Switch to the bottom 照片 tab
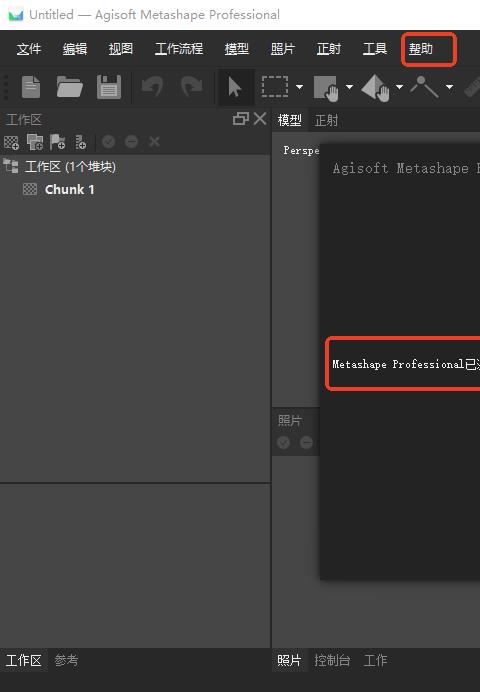This screenshot has width=480, height=692. pos(289,660)
